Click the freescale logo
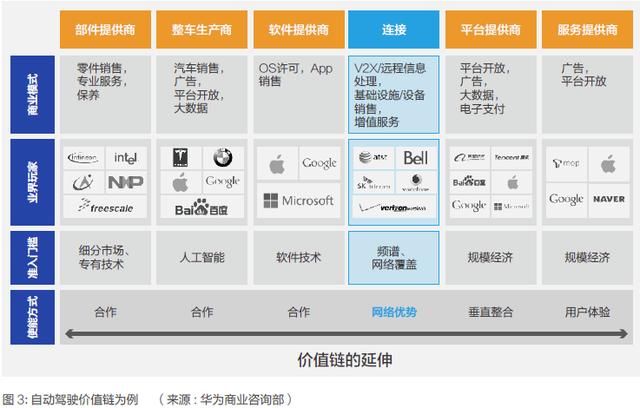The height and width of the screenshot is (408, 640). [105, 206]
